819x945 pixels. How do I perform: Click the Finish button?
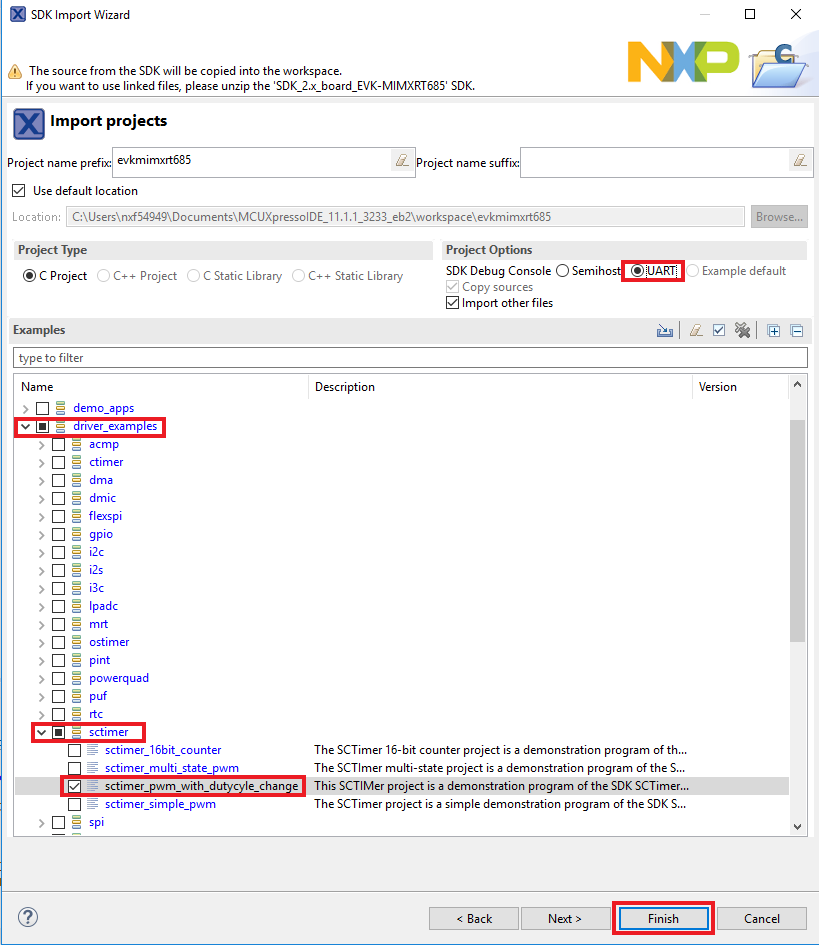[x=662, y=919]
